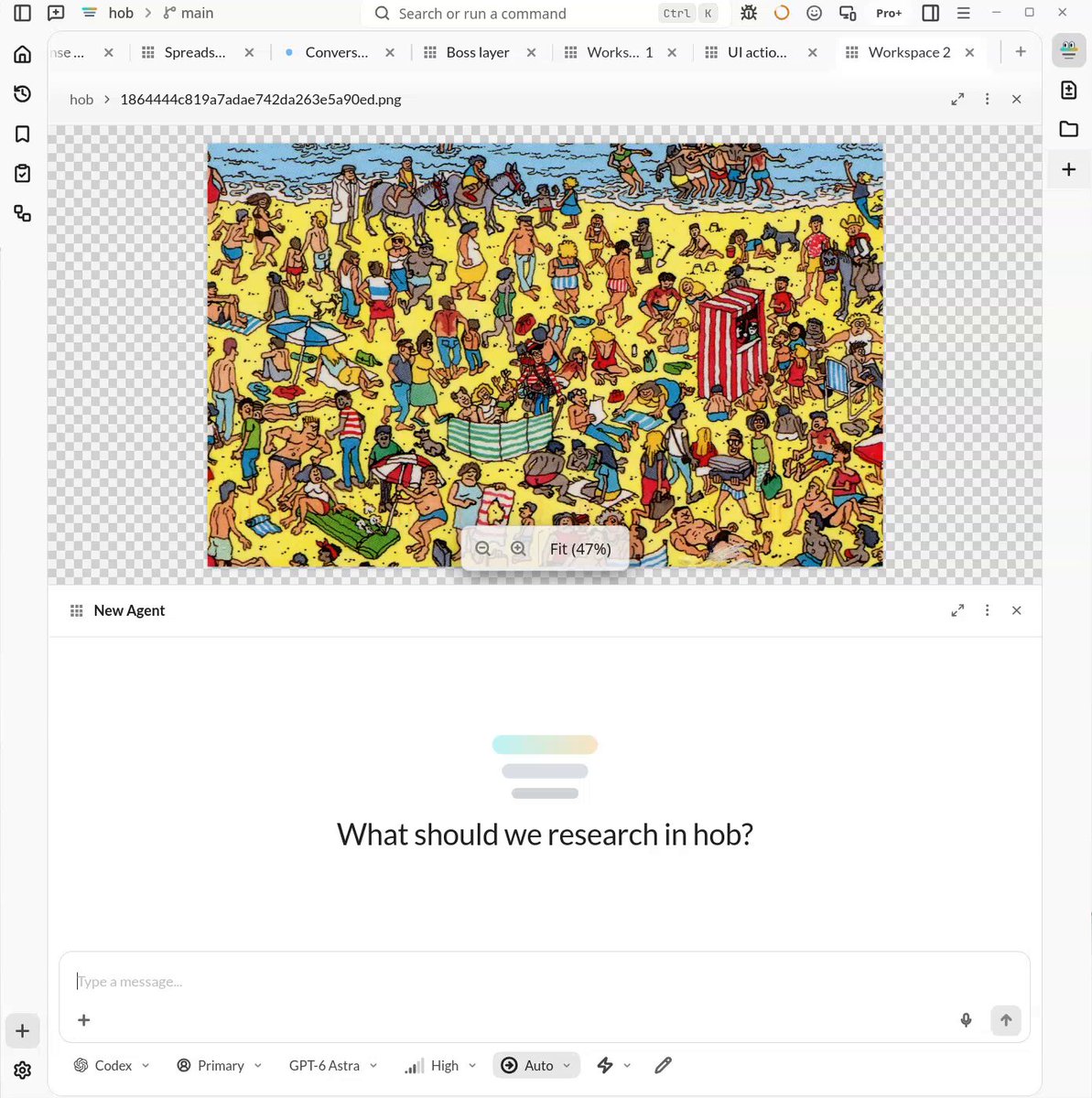The width and height of the screenshot is (1092, 1098).
Task: Open the folder icon in right sidebar
Action: [1068, 129]
